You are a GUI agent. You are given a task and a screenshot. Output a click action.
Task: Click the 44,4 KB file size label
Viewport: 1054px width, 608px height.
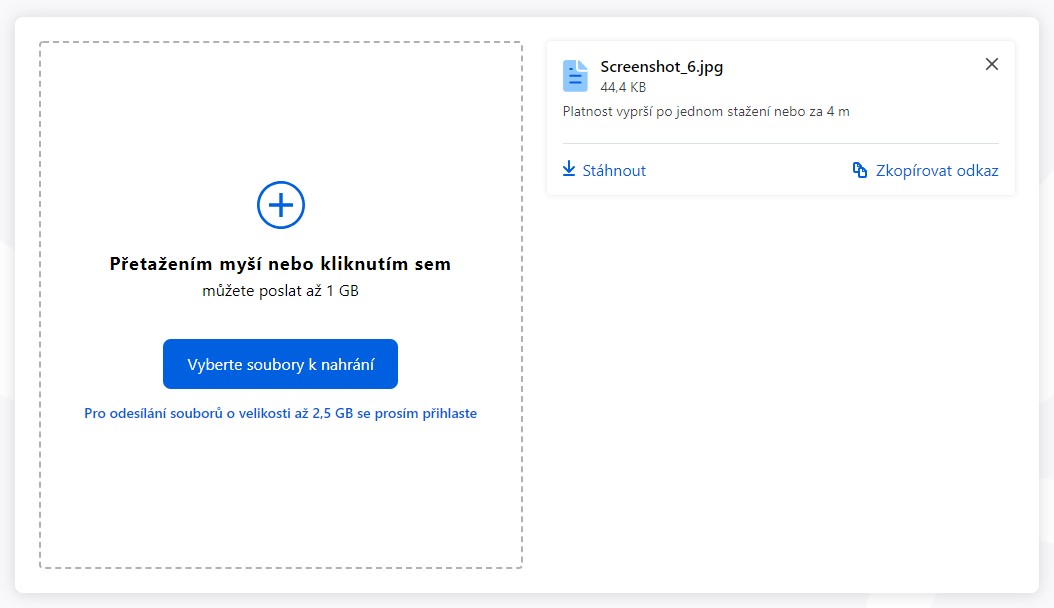(x=623, y=87)
